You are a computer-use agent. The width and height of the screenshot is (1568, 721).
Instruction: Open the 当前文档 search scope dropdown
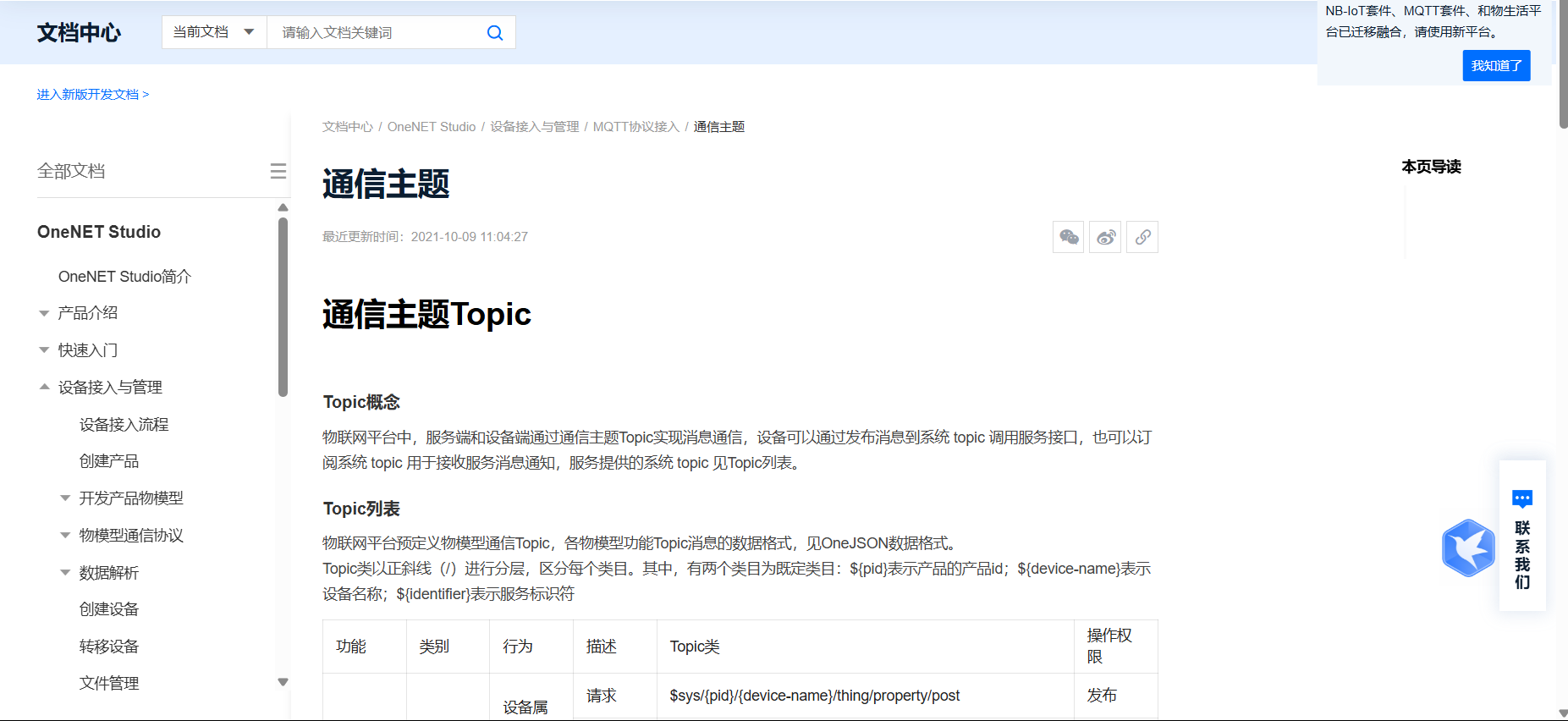coord(214,32)
